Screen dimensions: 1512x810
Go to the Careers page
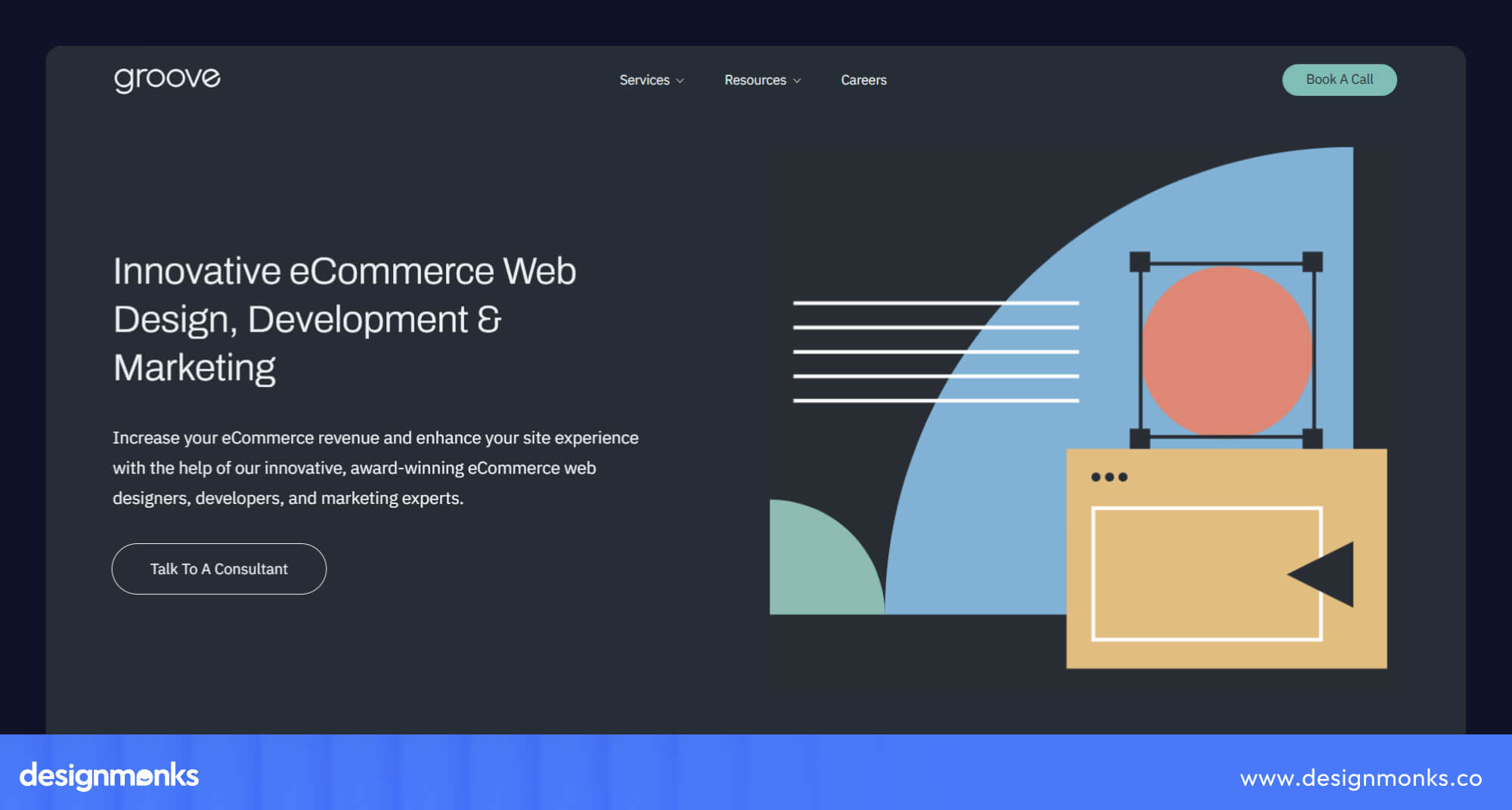(863, 80)
